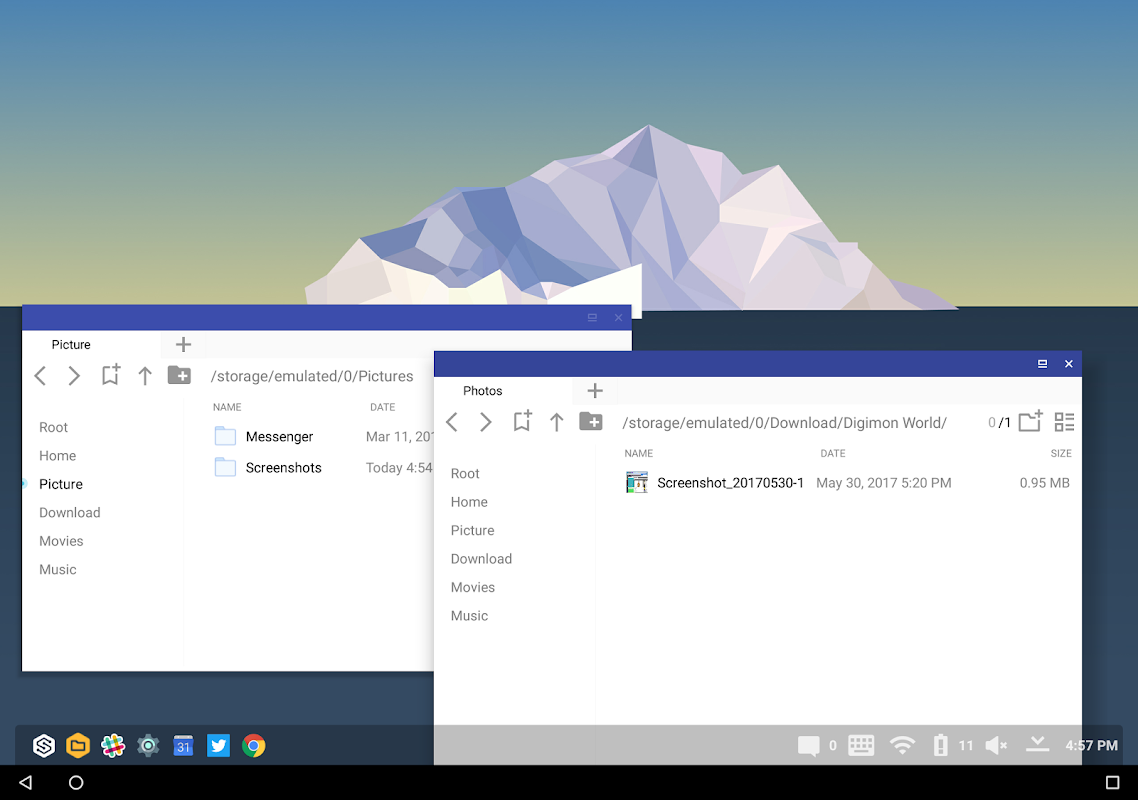Screen dimensions: 1138x800
Task: Switch list view layout in Photos window
Action: click(1064, 422)
